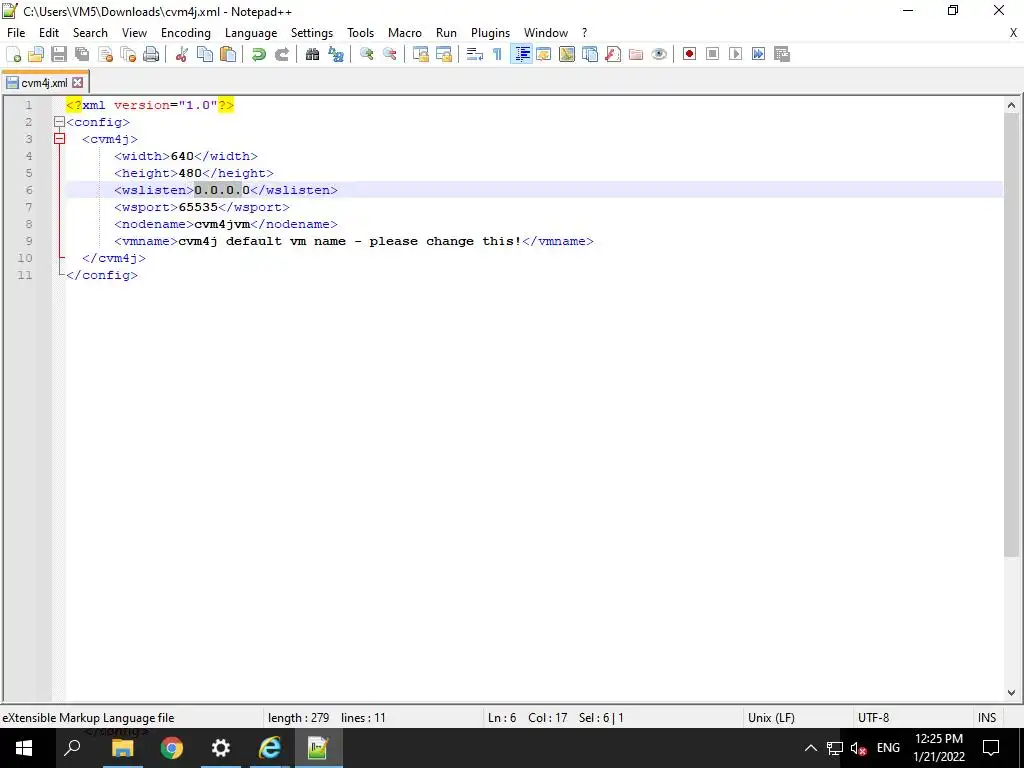Click the Zoom In toolbar icon
The image size is (1024, 768).
point(366,54)
